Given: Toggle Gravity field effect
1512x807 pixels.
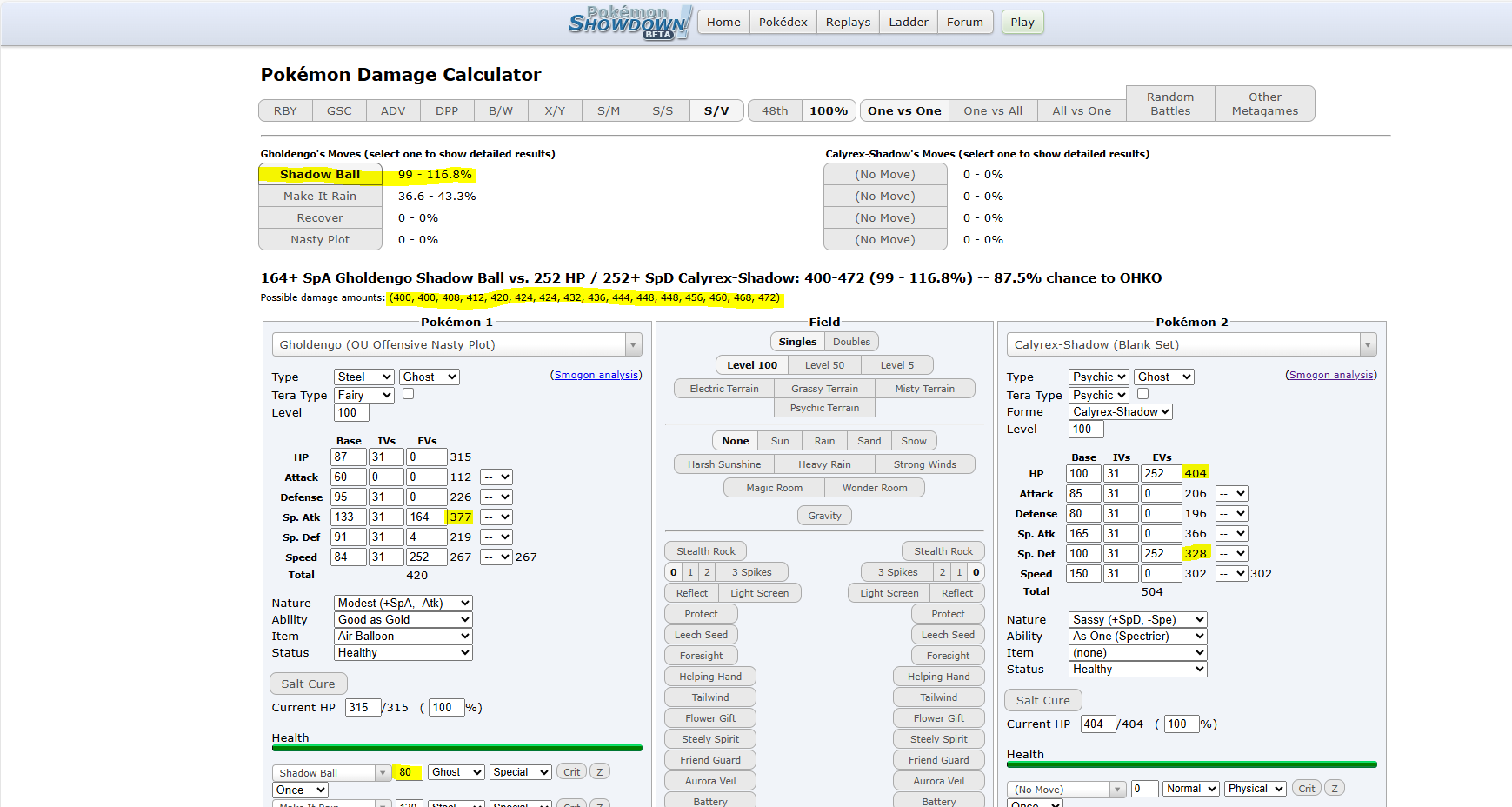Looking at the screenshot, I should (824, 516).
